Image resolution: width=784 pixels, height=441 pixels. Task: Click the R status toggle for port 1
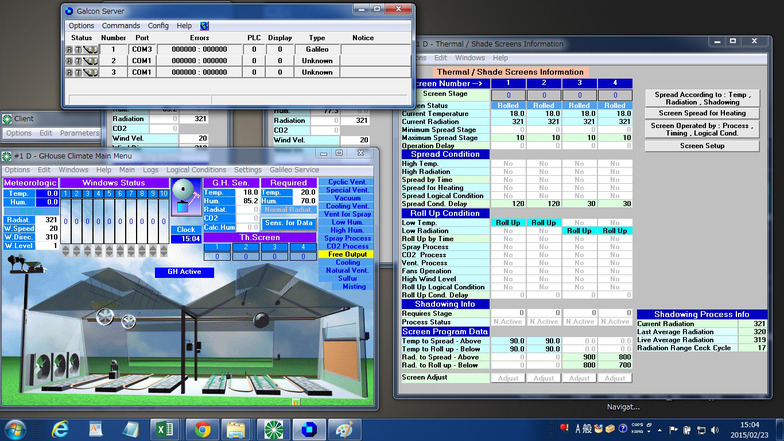tap(69, 48)
